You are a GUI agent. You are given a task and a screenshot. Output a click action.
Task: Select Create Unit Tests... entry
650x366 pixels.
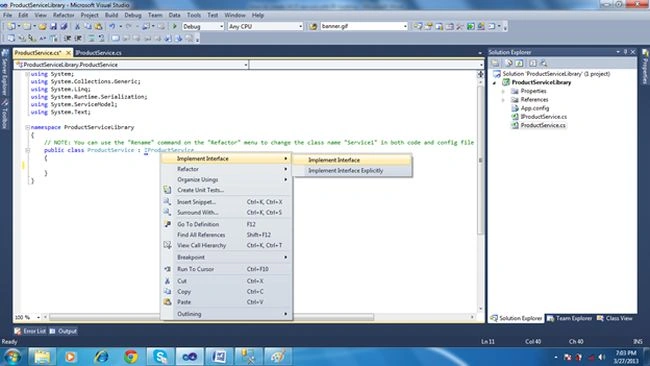(226, 190)
